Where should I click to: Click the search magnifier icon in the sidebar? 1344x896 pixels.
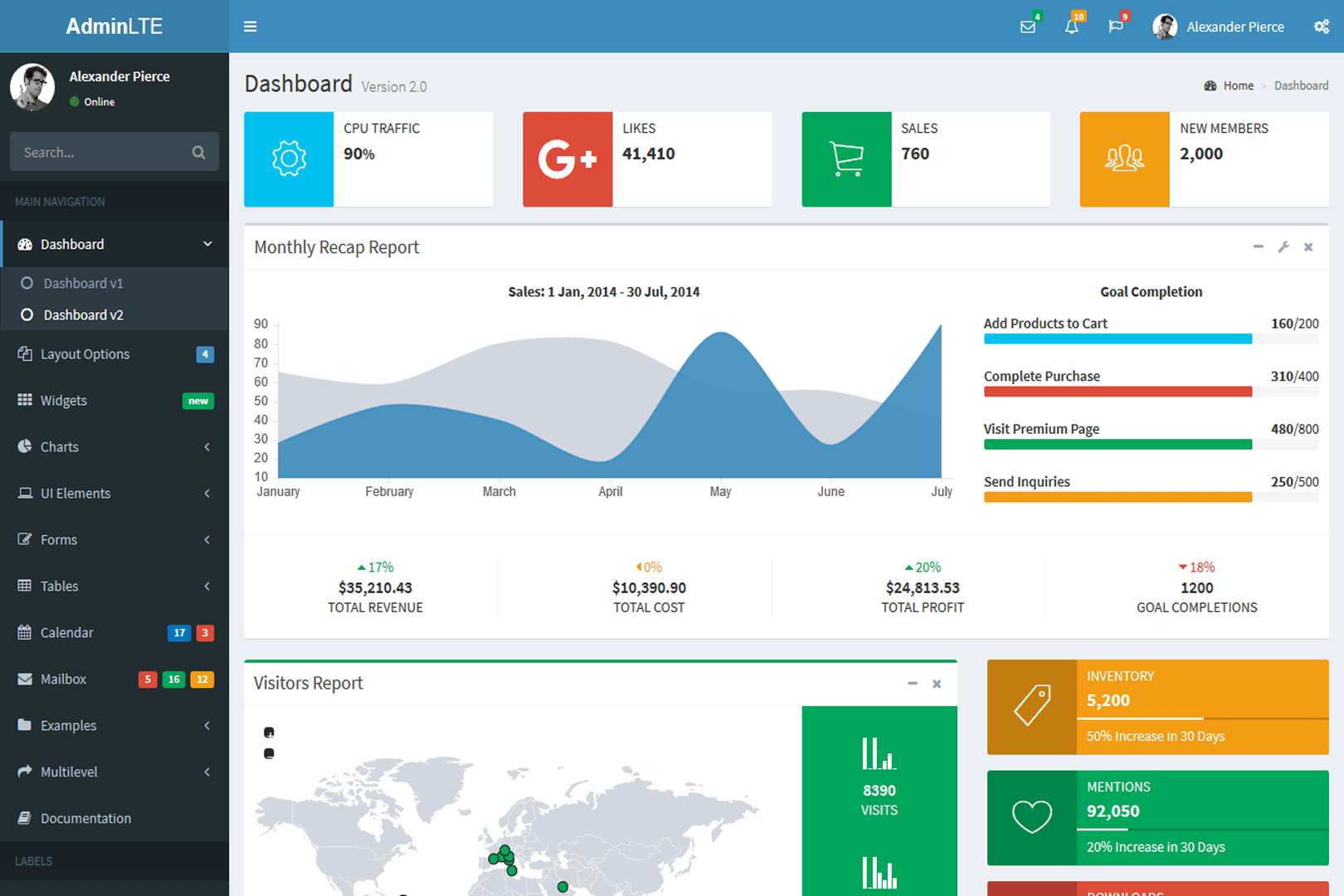(x=198, y=153)
